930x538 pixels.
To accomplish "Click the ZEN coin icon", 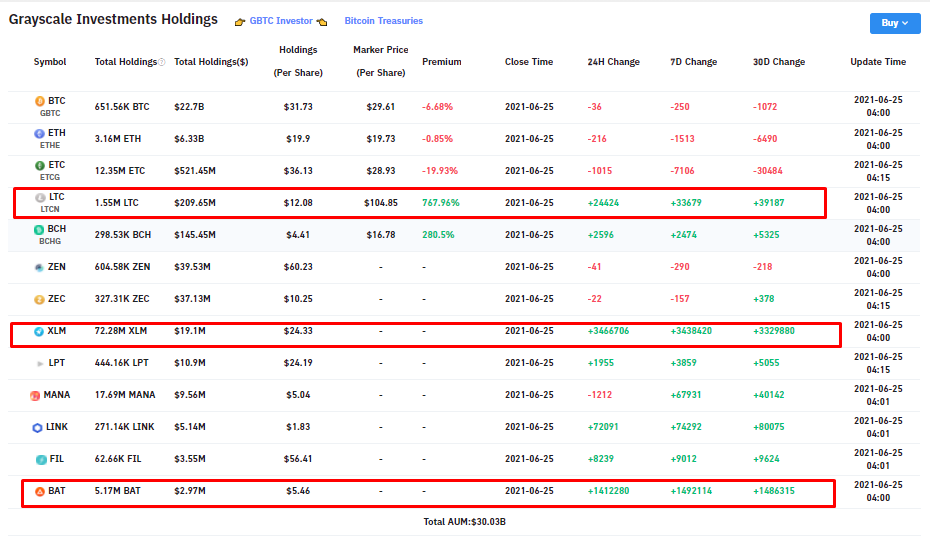I will pos(39,268).
